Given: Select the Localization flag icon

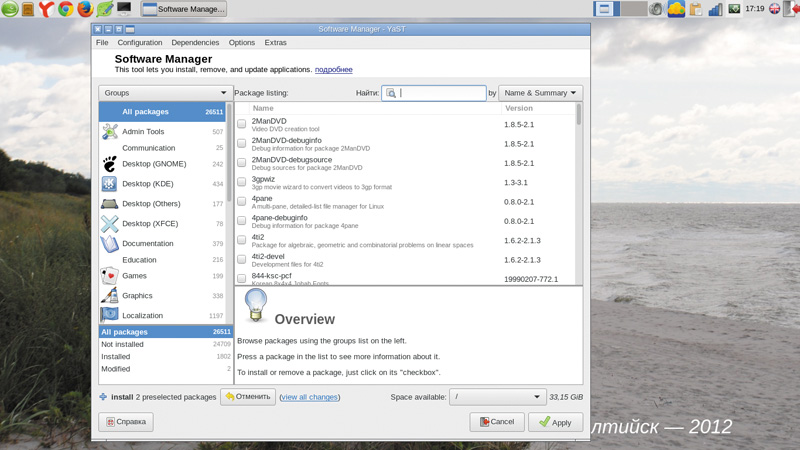Looking at the screenshot, I should [109, 315].
